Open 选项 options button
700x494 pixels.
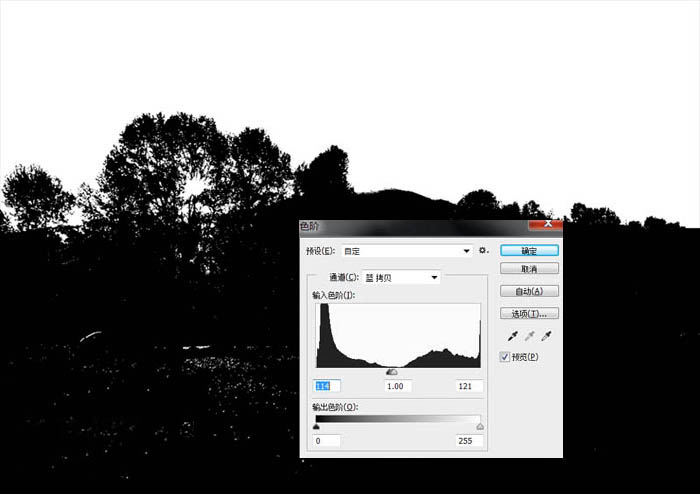pos(529,314)
